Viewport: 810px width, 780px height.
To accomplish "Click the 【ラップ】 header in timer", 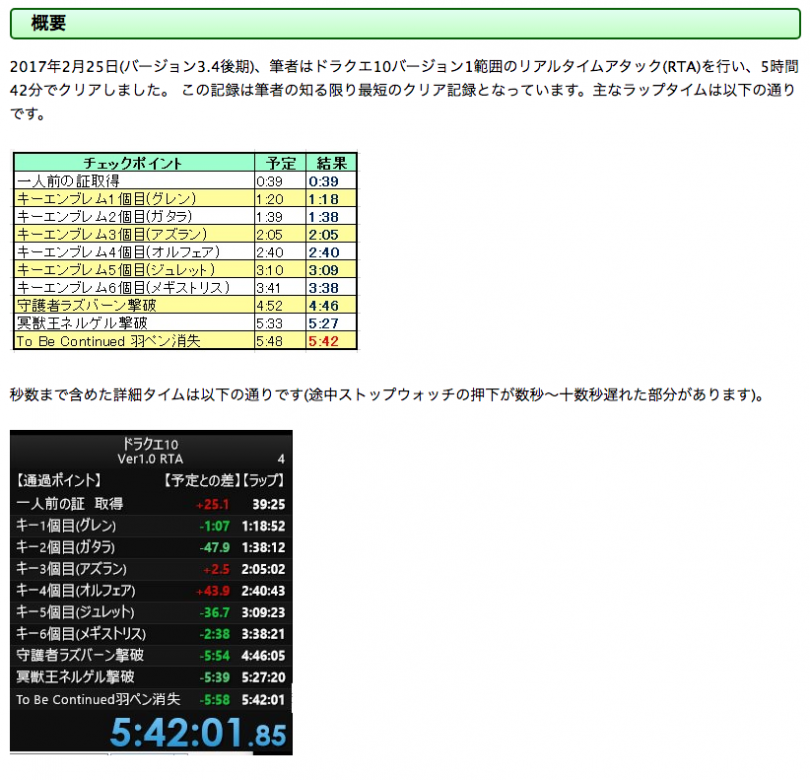I will (x=264, y=480).
